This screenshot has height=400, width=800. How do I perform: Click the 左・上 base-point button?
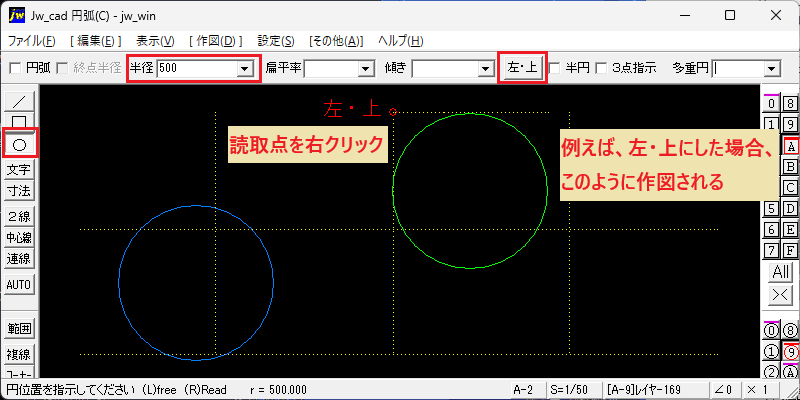[522, 68]
